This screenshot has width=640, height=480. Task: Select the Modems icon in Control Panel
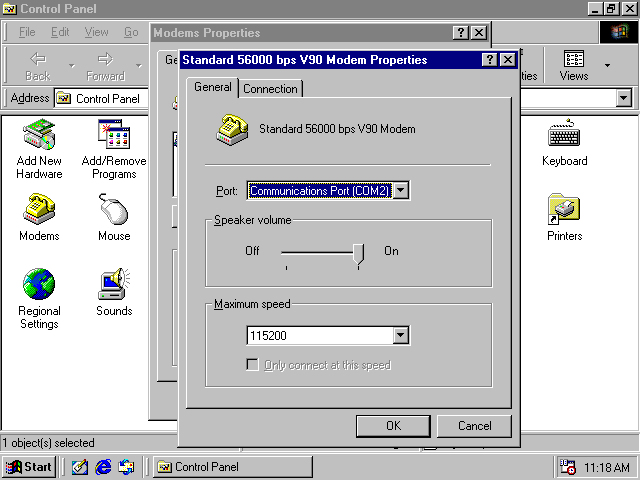pos(39,217)
